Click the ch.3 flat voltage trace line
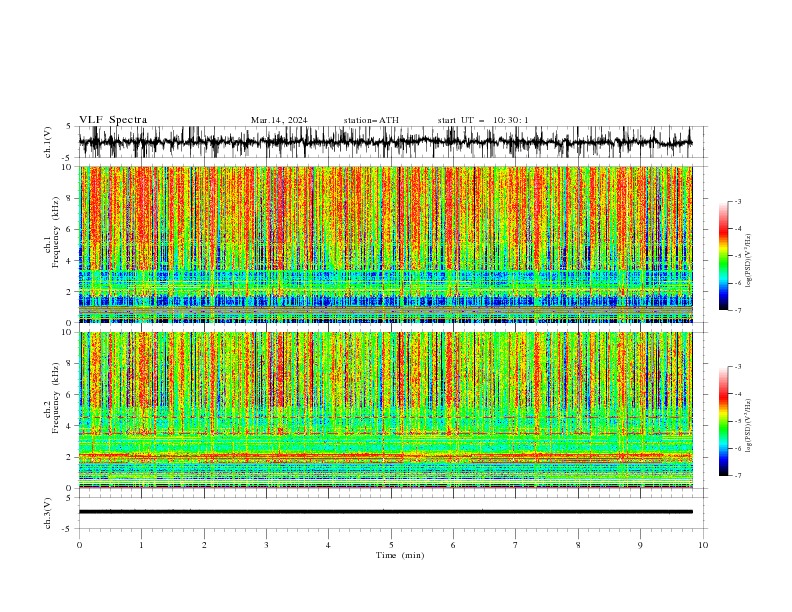This screenshot has width=792, height=612. [385, 512]
